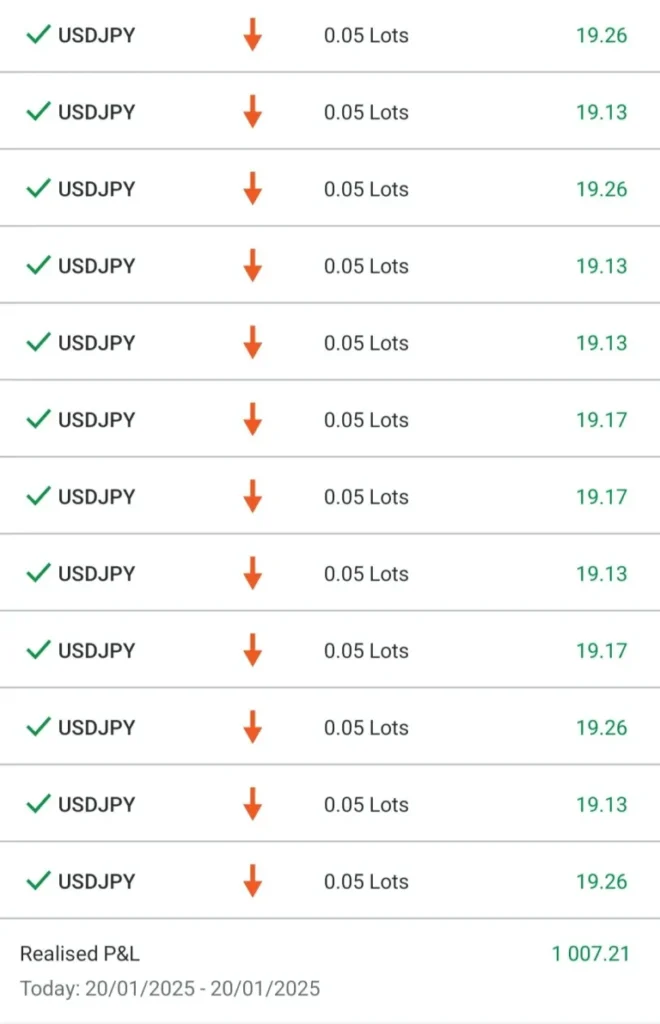Click the orange down arrow in the second row
The height and width of the screenshot is (1024, 660).
(x=252, y=112)
